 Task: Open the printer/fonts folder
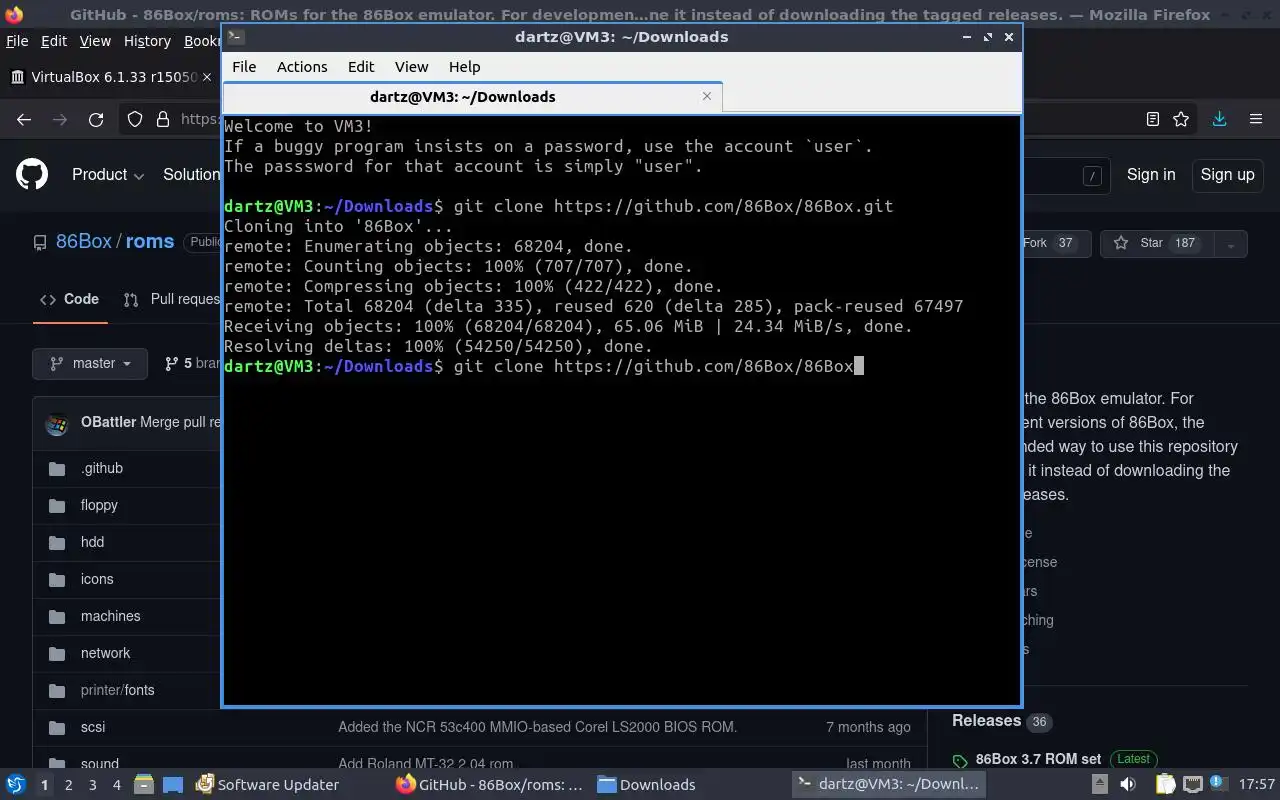[x=117, y=690]
